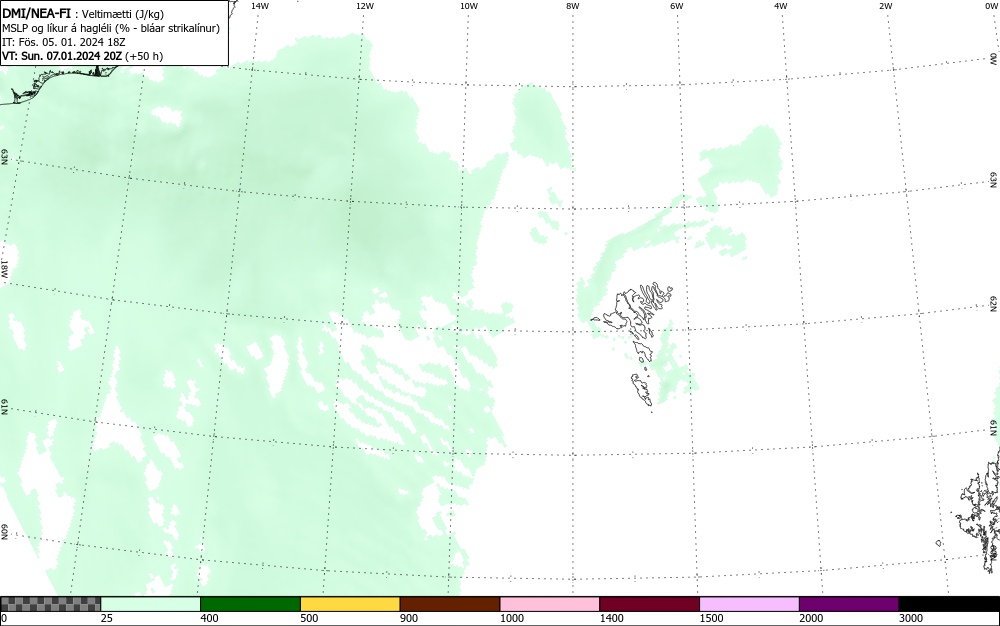The width and height of the screenshot is (1000, 626).
Task: Click the 8W longitude label
Action: point(573,6)
